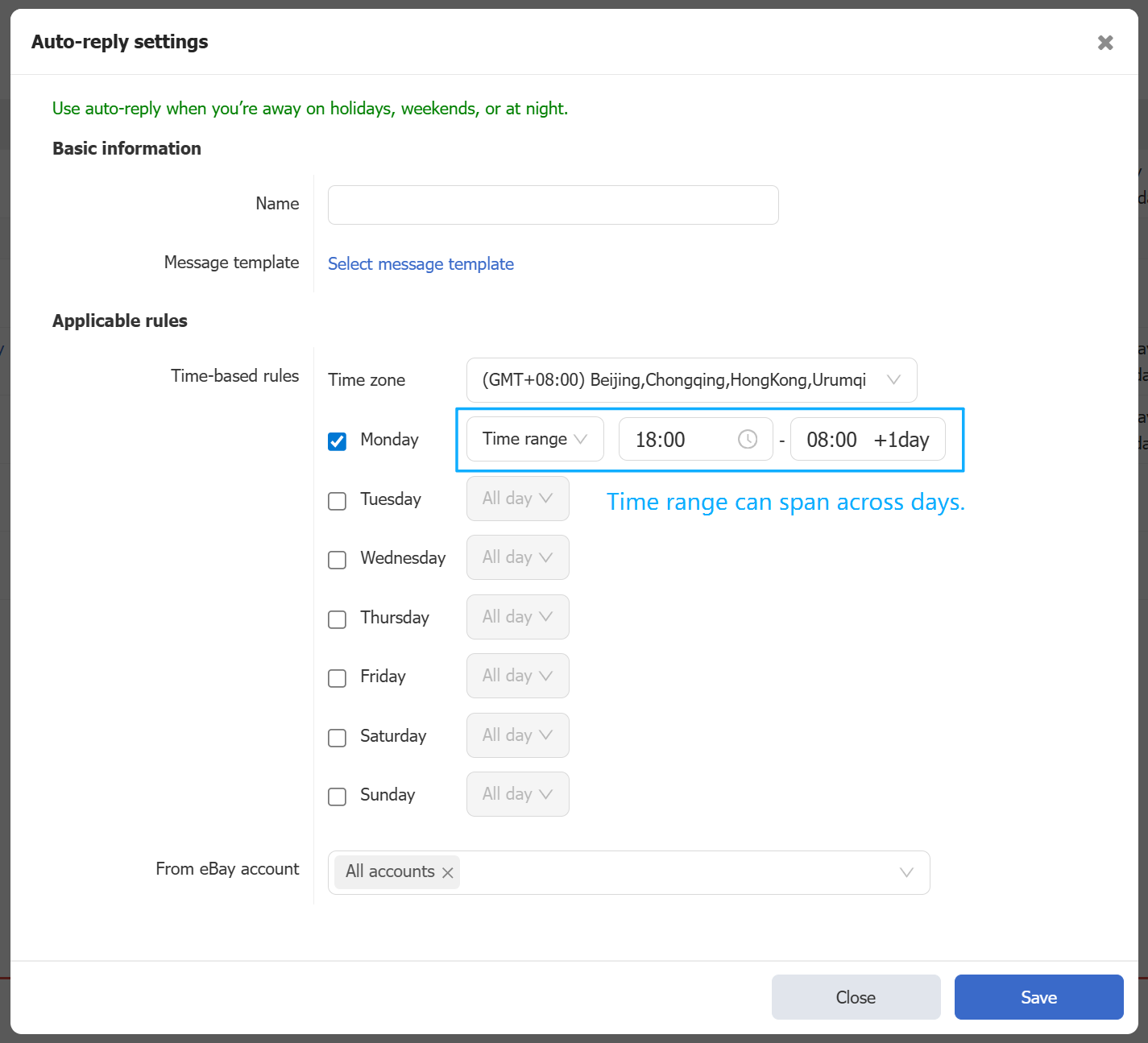Remove the All accounts tag
The width and height of the screenshot is (1148, 1043).
pos(448,872)
